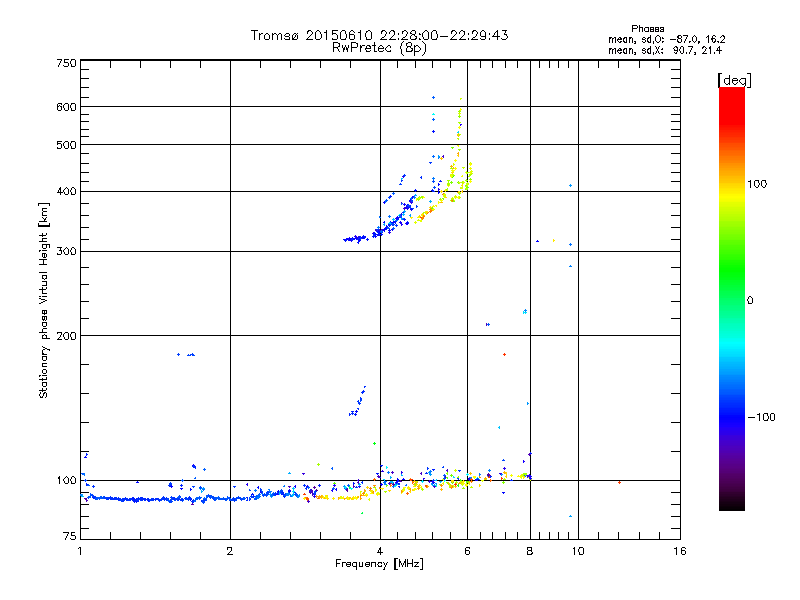Click the 'Phases' header text

coord(647,29)
